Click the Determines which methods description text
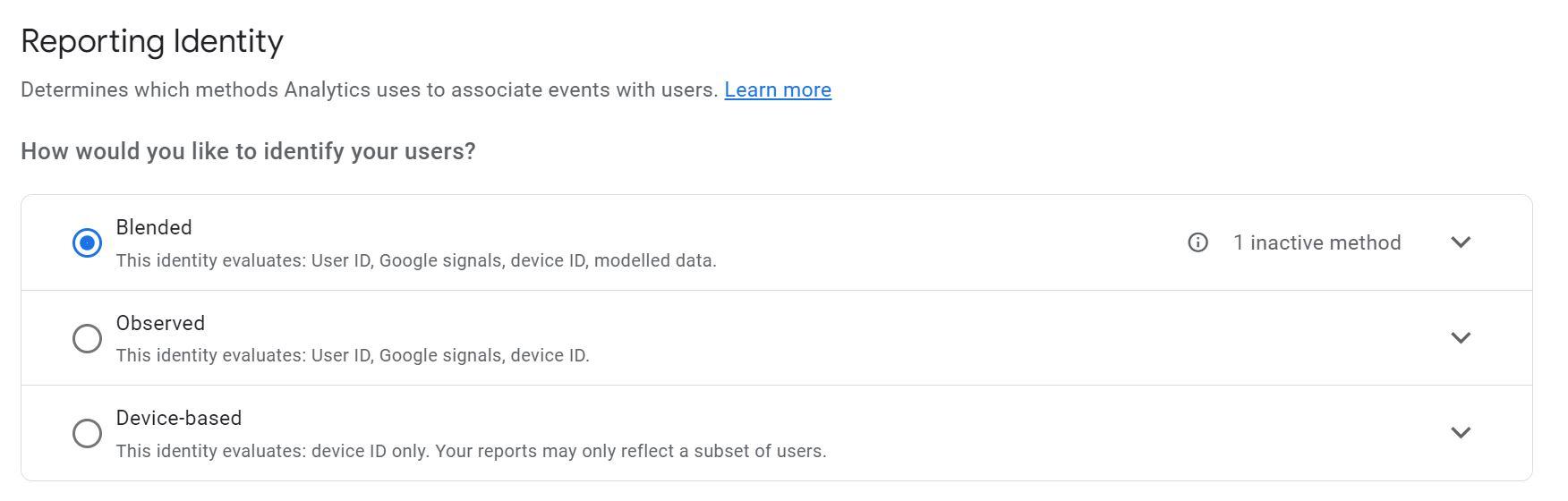This screenshot has height=501, width=1568. tap(370, 89)
